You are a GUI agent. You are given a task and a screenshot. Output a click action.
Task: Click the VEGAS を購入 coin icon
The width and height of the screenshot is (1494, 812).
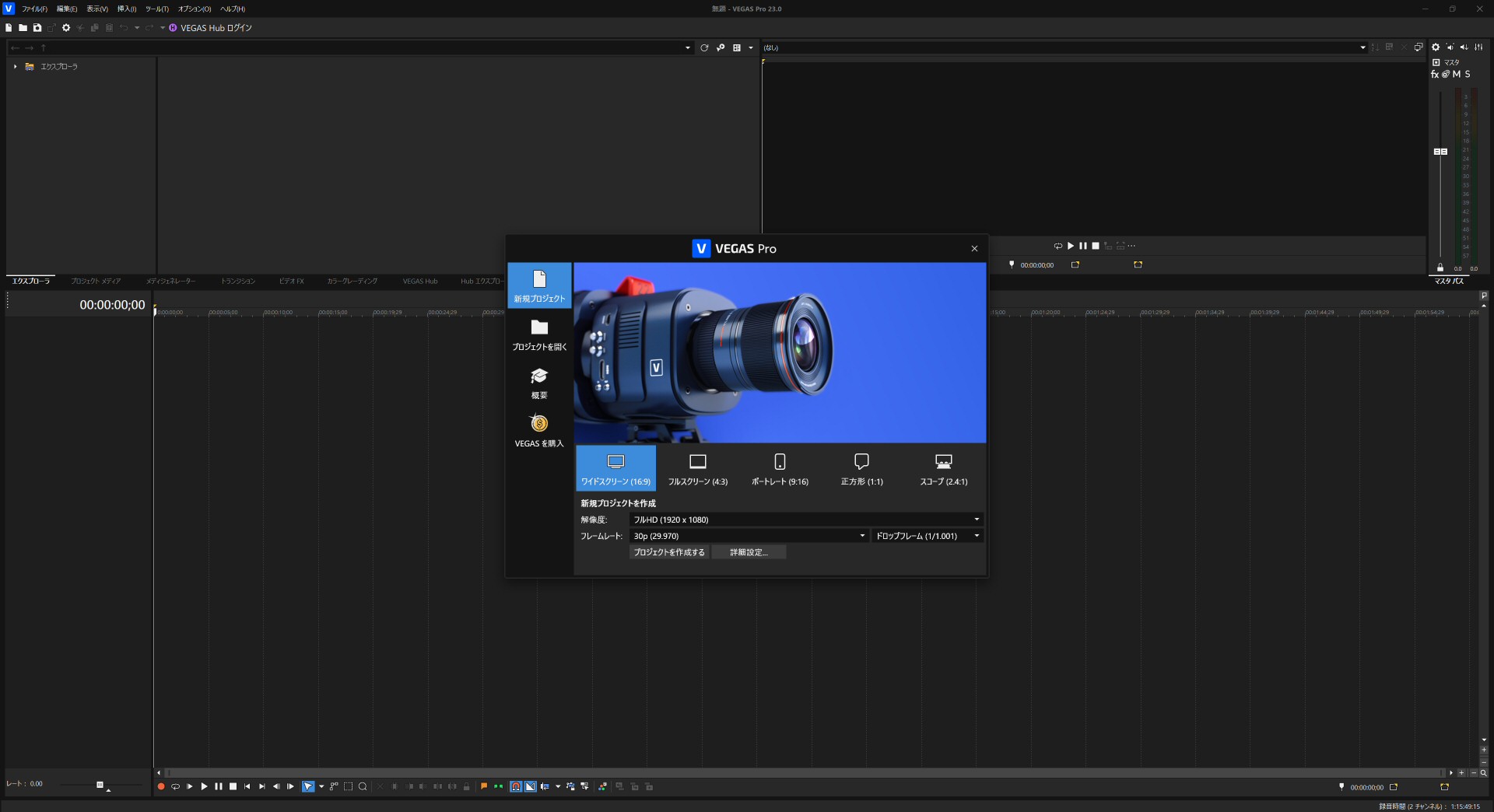(539, 424)
